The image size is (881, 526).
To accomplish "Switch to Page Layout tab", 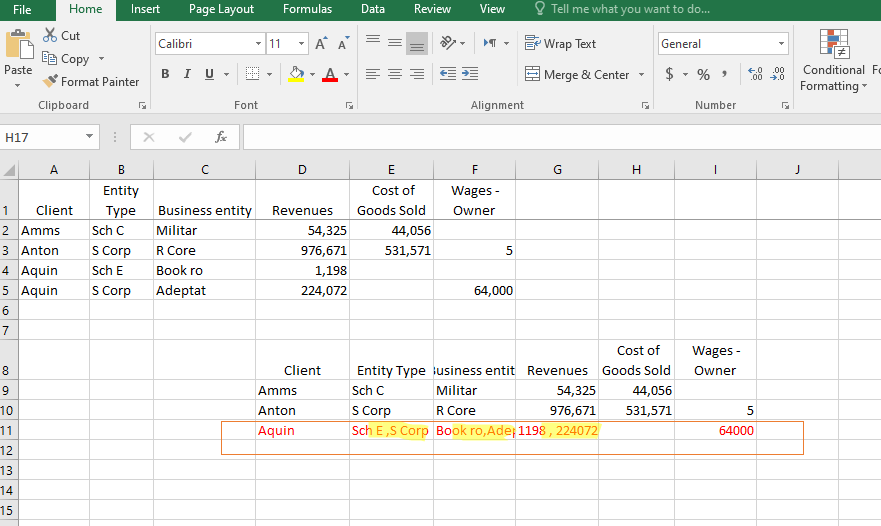I will point(221,9).
